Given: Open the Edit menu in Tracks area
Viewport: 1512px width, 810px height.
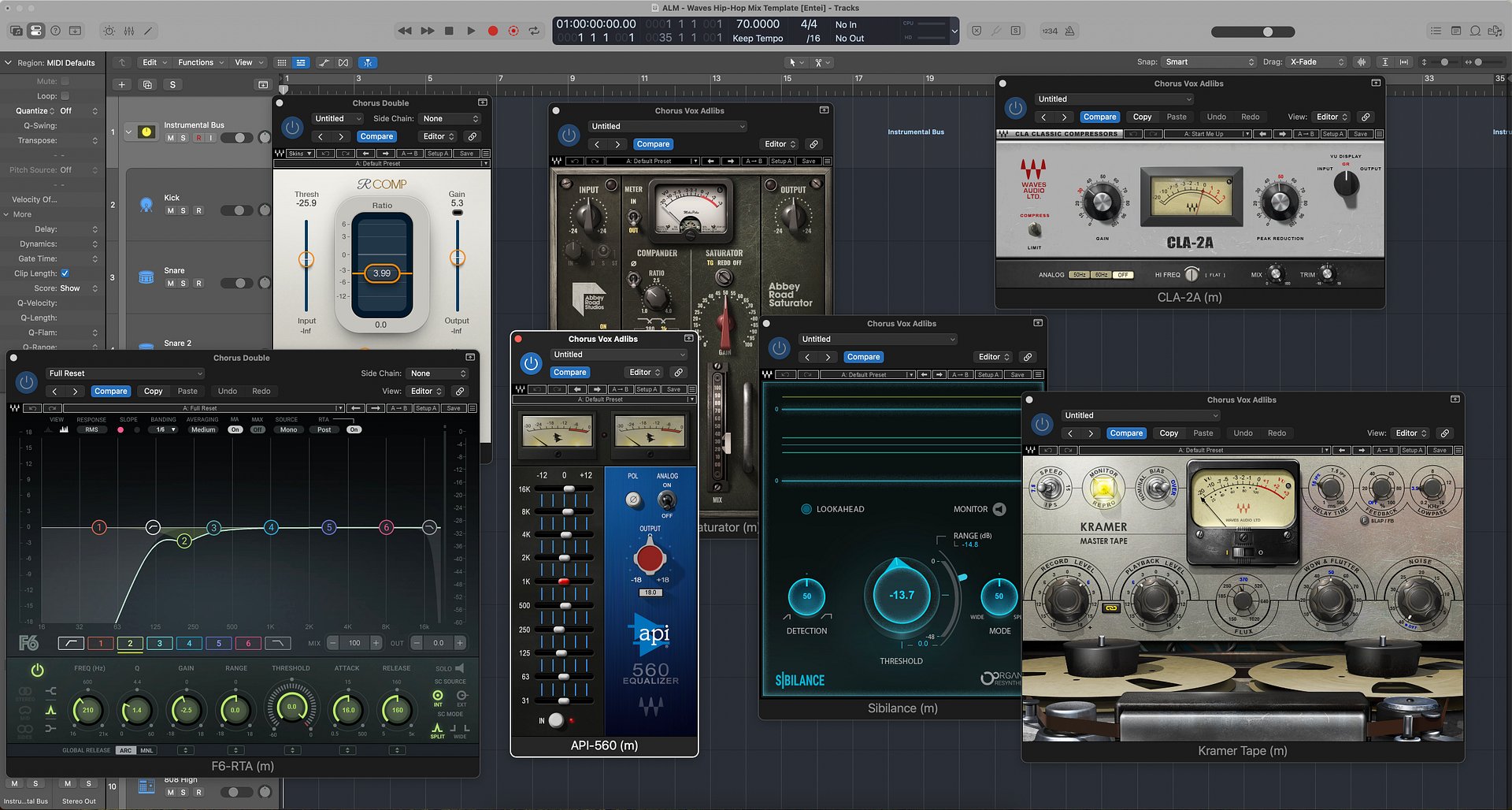Looking at the screenshot, I should point(154,62).
